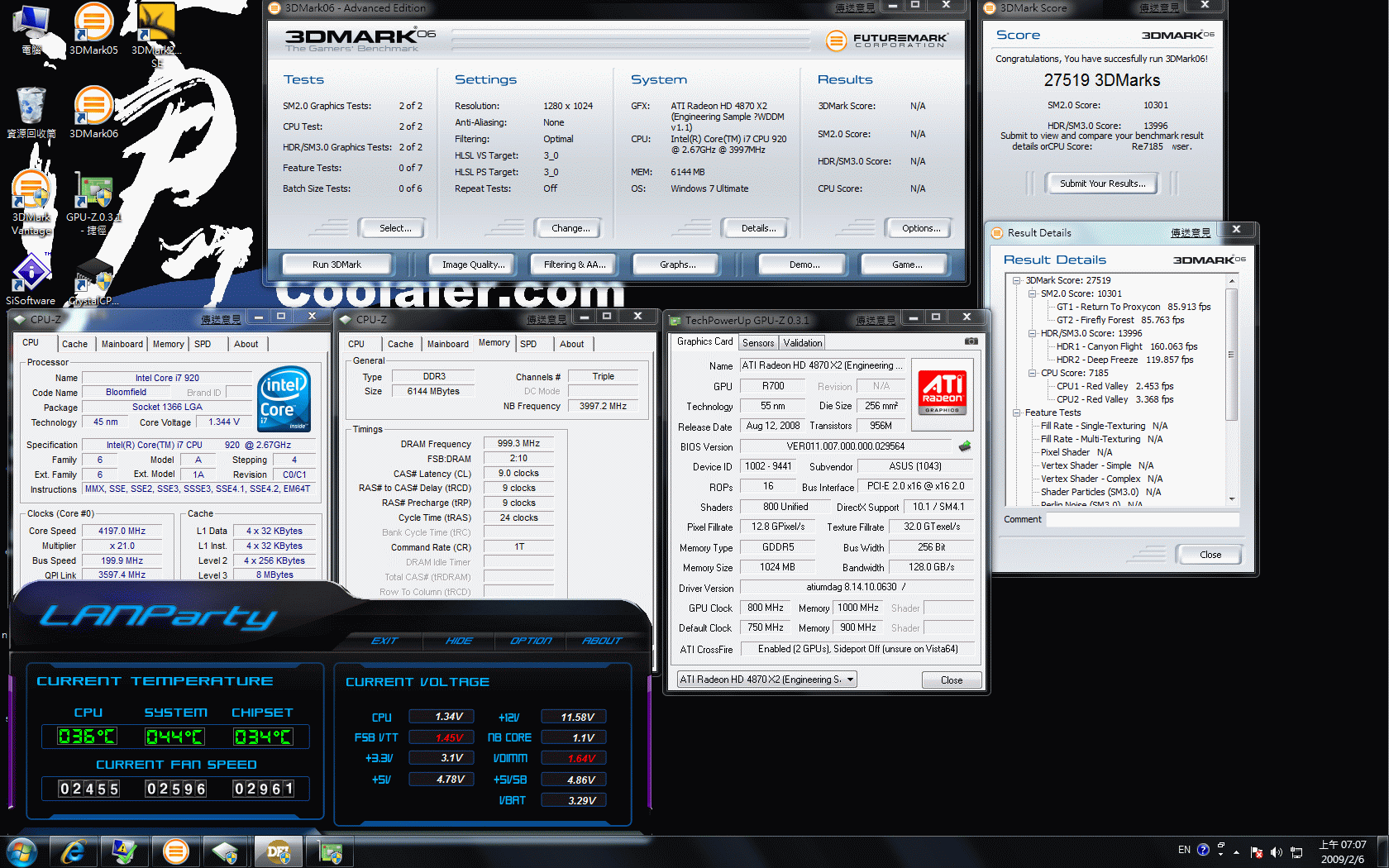1389x868 pixels.
Task: Click the BIOS save chip icon in GPU-Z
Action: tap(965, 446)
